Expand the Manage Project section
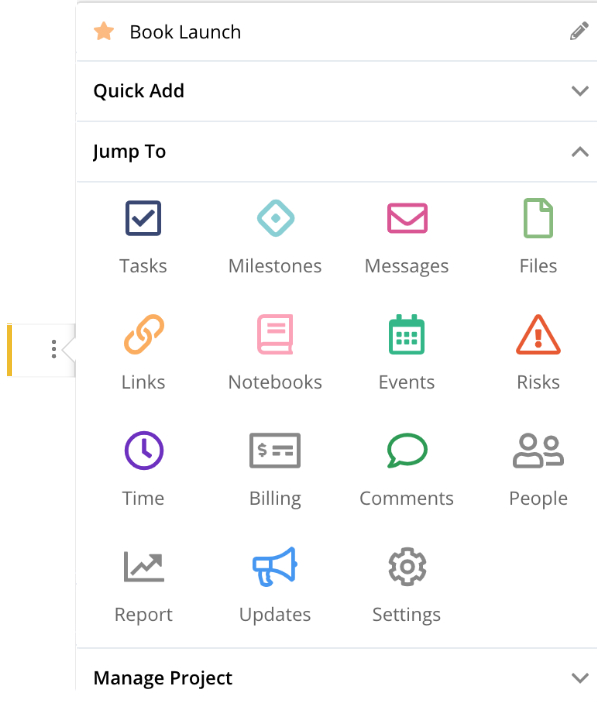 pos(337,677)
